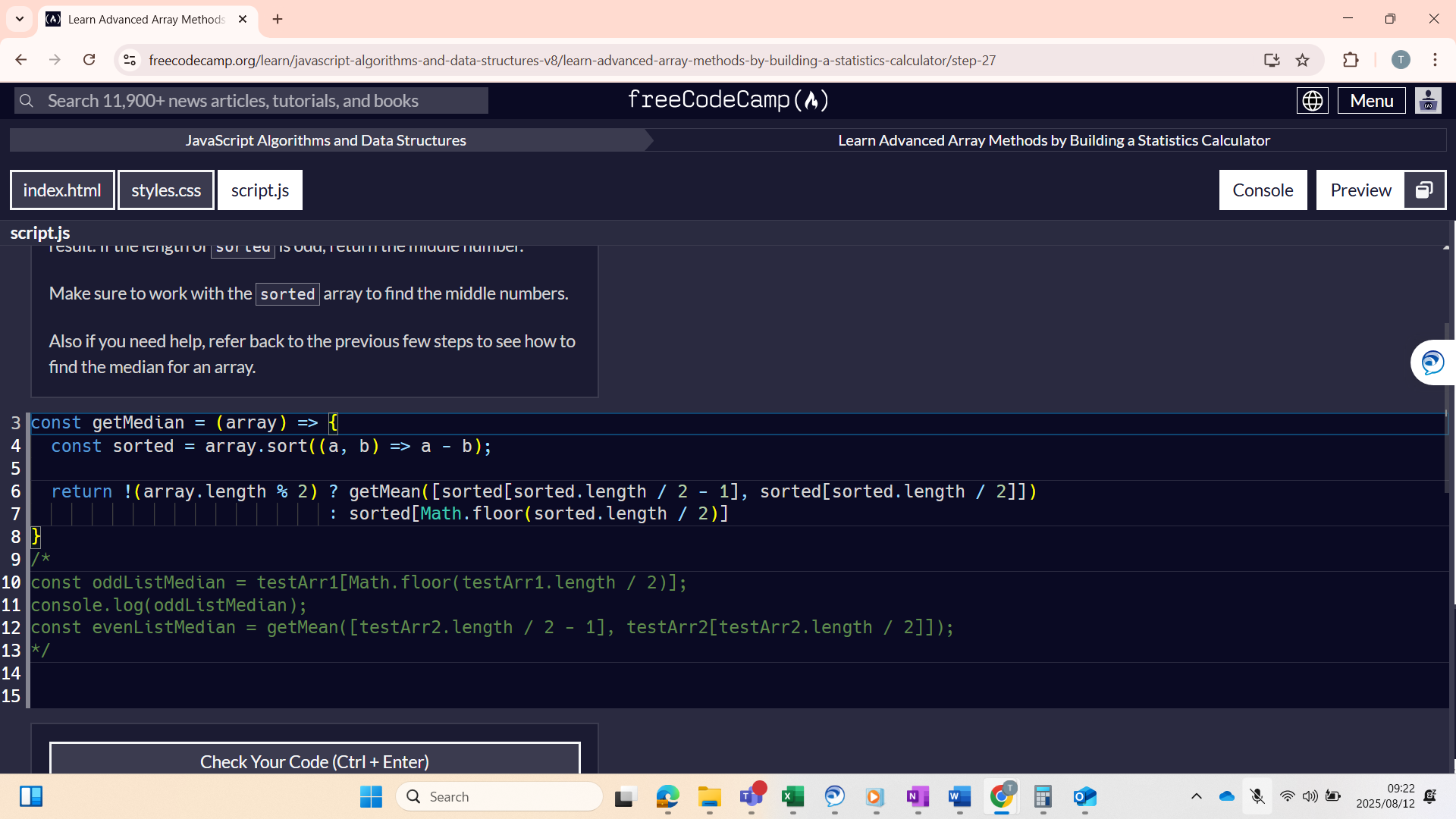This screenshot has height=819, width=1456.
Task: Click the install page icon in address bar
Action: coord(1272,60)
